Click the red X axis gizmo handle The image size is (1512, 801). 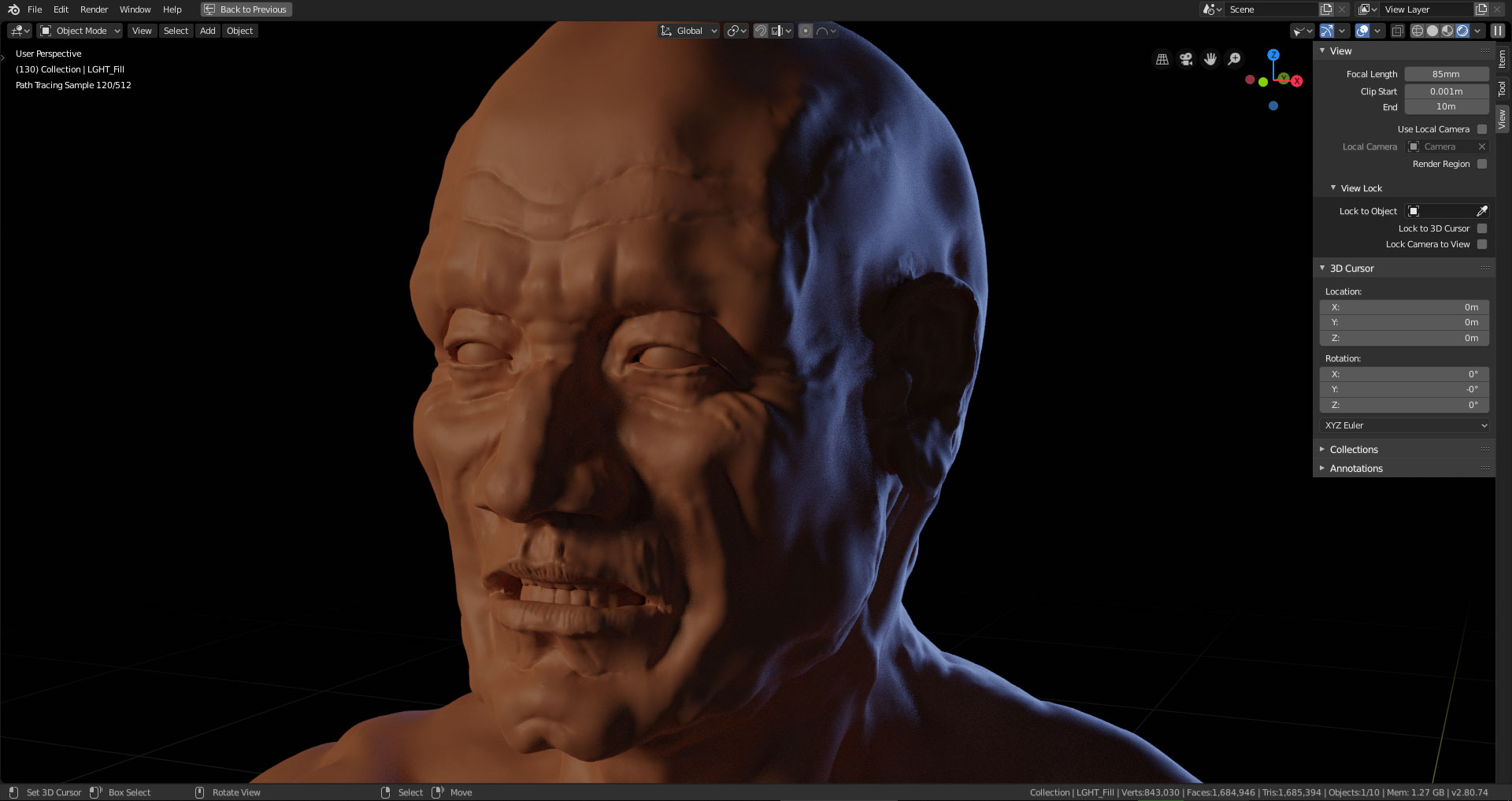point(1296,81)
